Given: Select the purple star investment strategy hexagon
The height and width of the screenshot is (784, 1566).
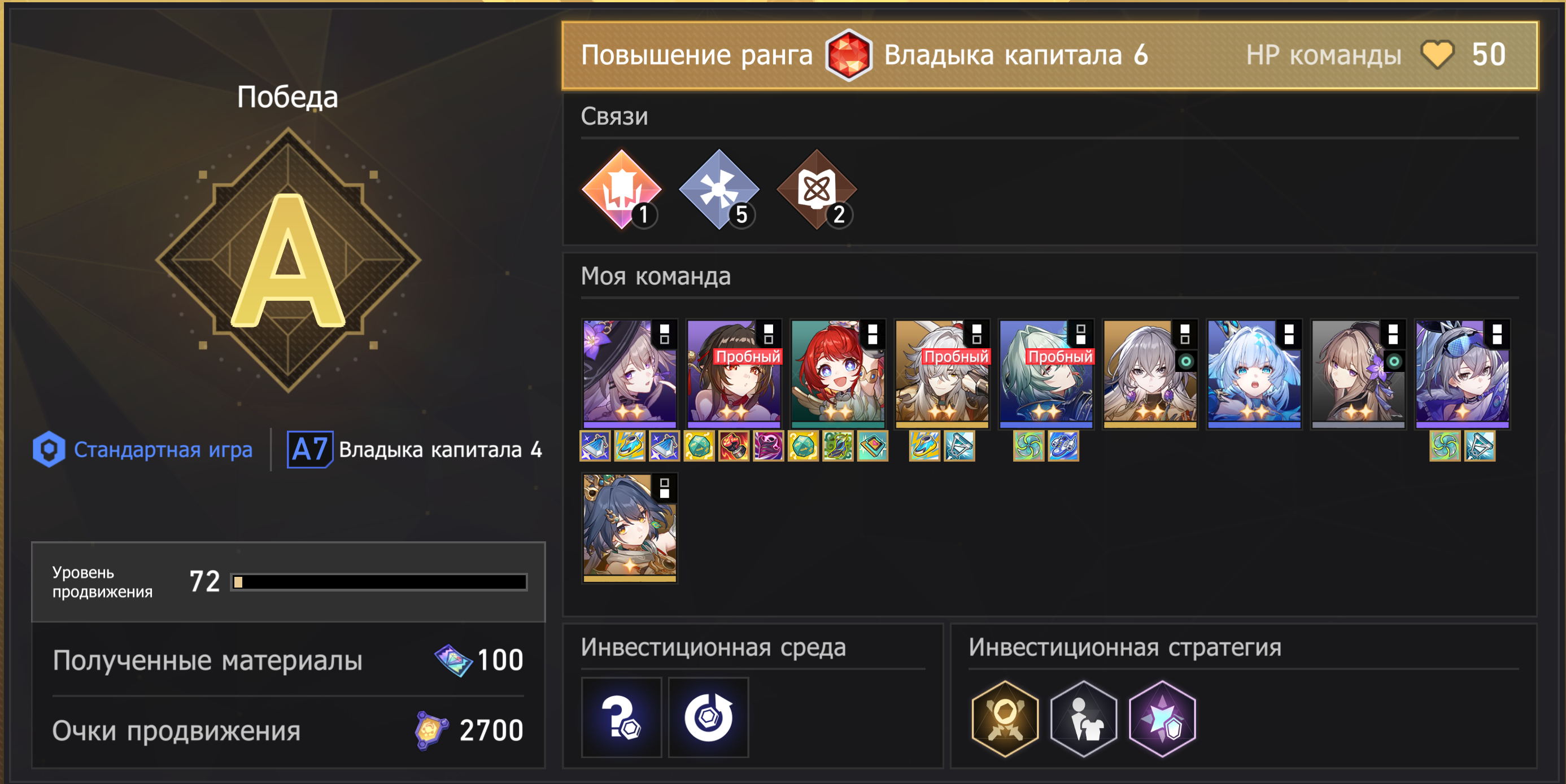Looking at the screenshot, I should 1162,719.
